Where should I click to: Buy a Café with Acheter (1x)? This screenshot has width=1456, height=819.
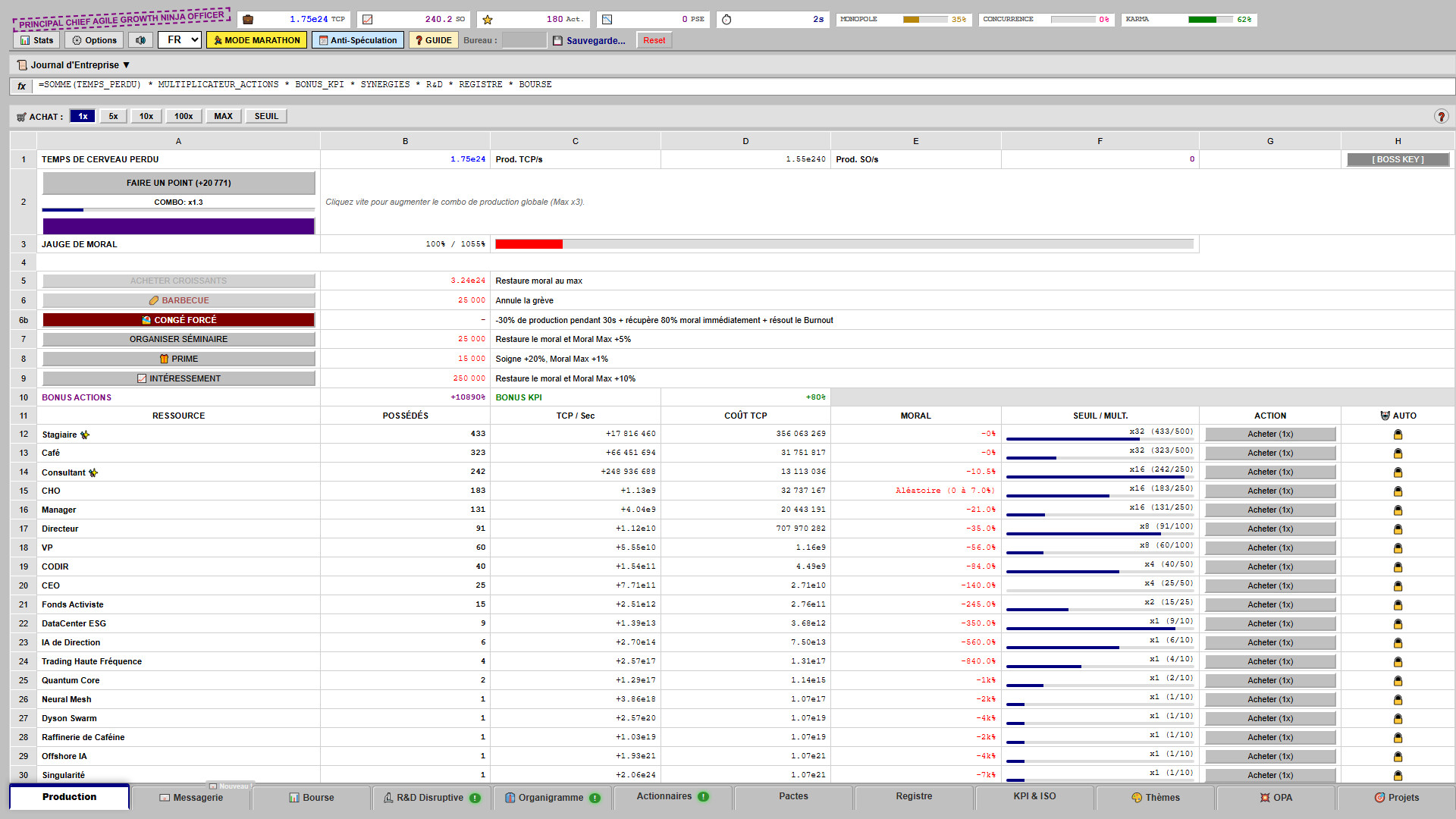pyautogui.click(x=1270, y=453)
